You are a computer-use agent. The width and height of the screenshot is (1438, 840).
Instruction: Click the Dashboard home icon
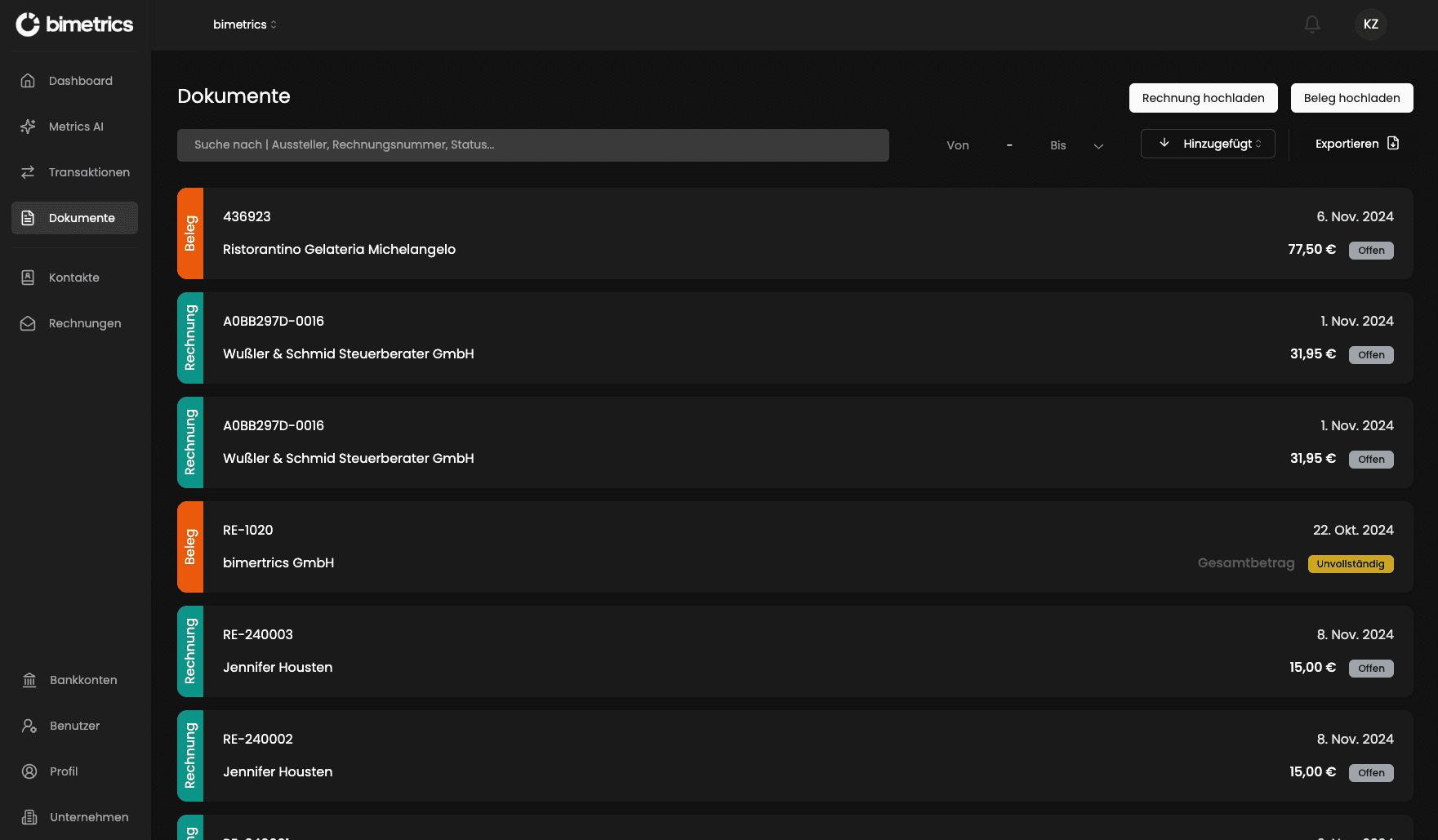point(28,81)
